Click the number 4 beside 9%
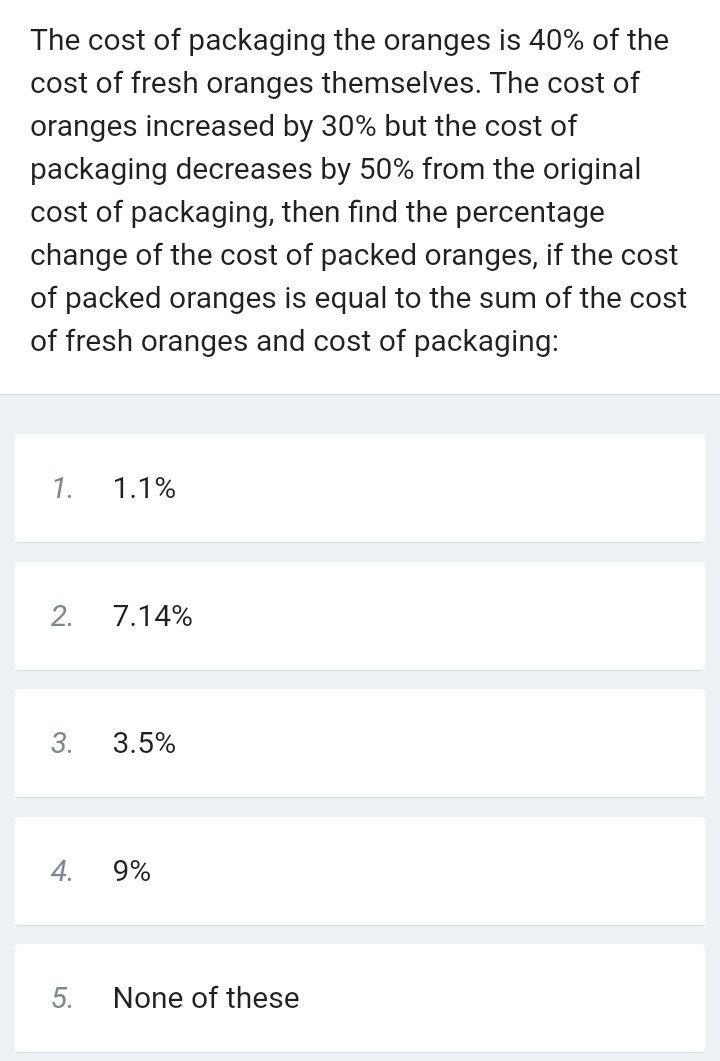 pyautogui.click(x=60, y=871)
